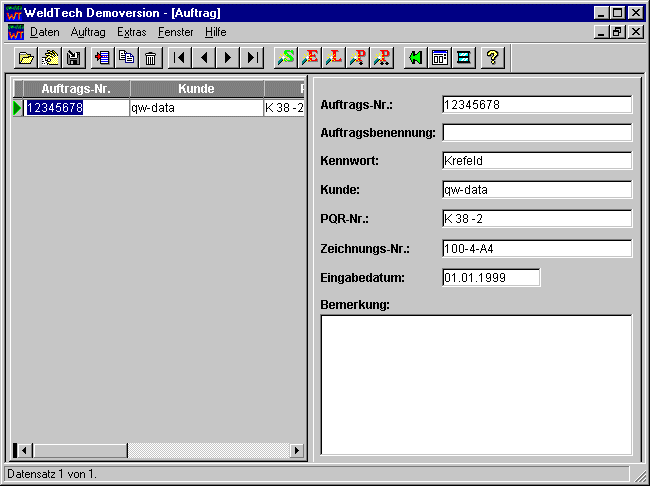This screenshot has width=650, height=486.
Task: Advance to the next record
Action: [228, 58]
